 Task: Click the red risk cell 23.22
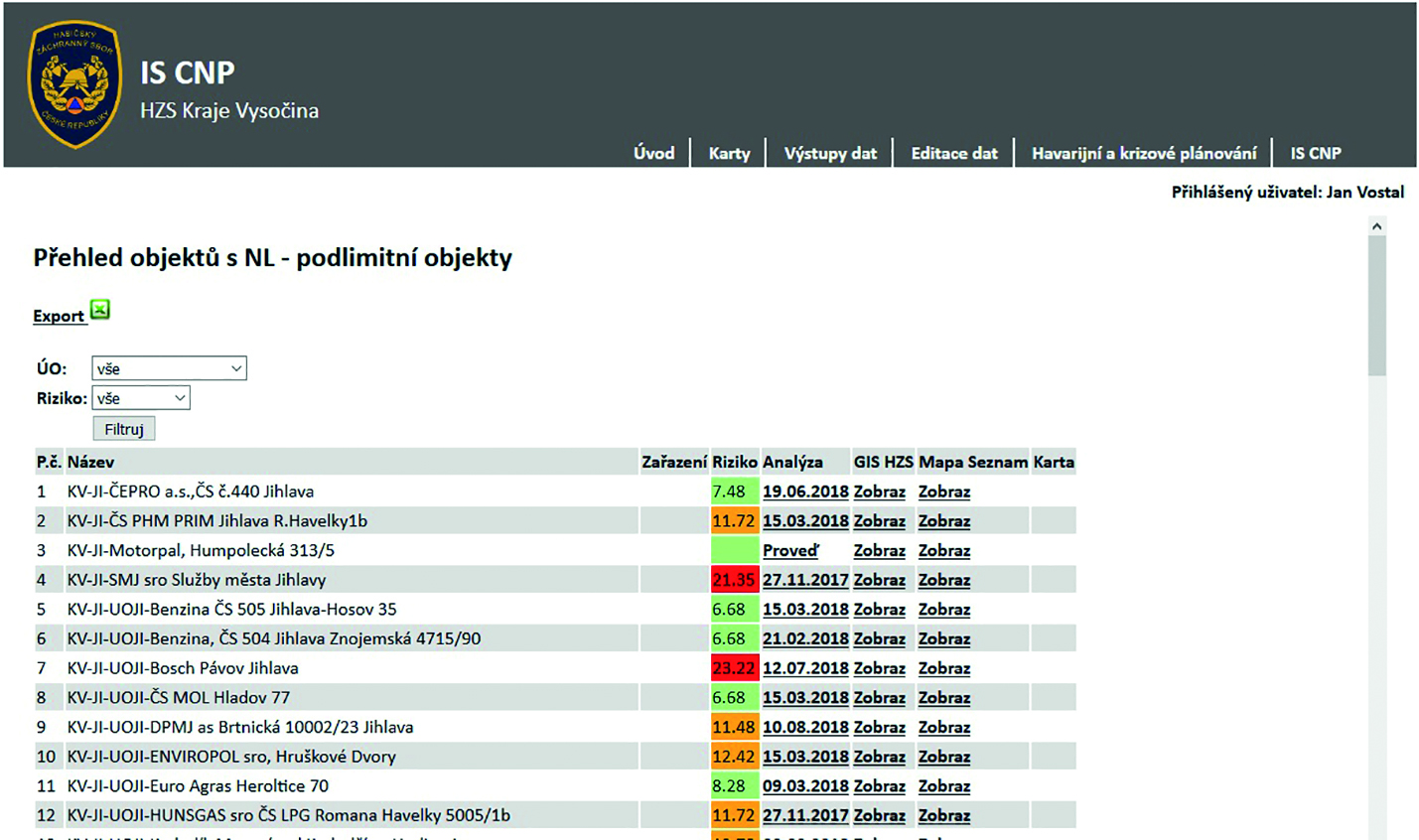(735, 668)
